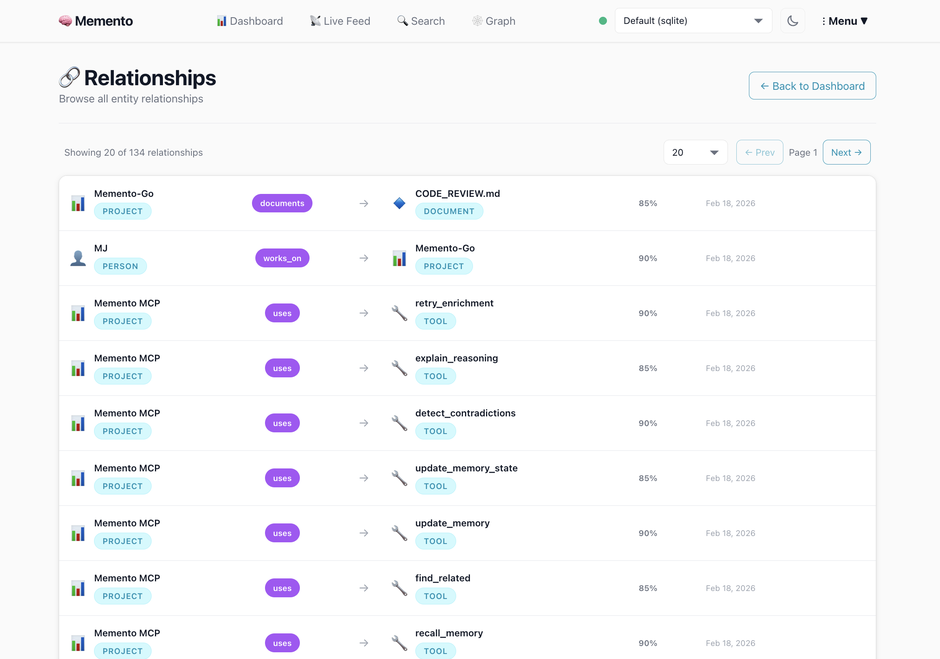Click the explain_reasoning entity name
The height and width of the screenshot is (659, 940).
(x=457, y=358)
